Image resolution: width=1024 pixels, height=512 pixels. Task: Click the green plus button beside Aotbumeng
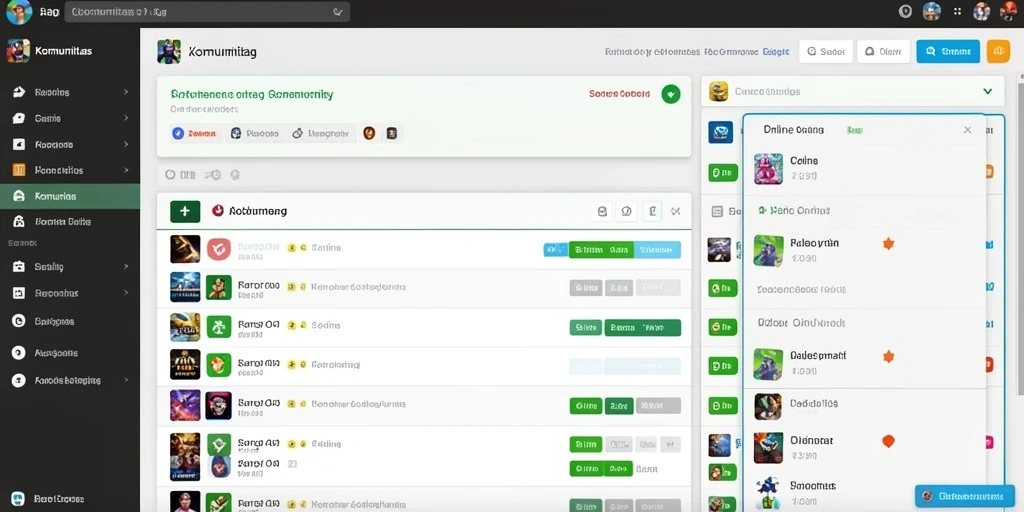pos(185,211)
